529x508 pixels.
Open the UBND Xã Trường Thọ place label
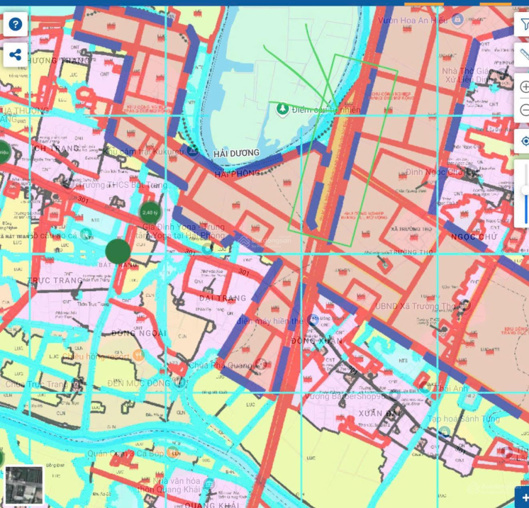(415, 306)
